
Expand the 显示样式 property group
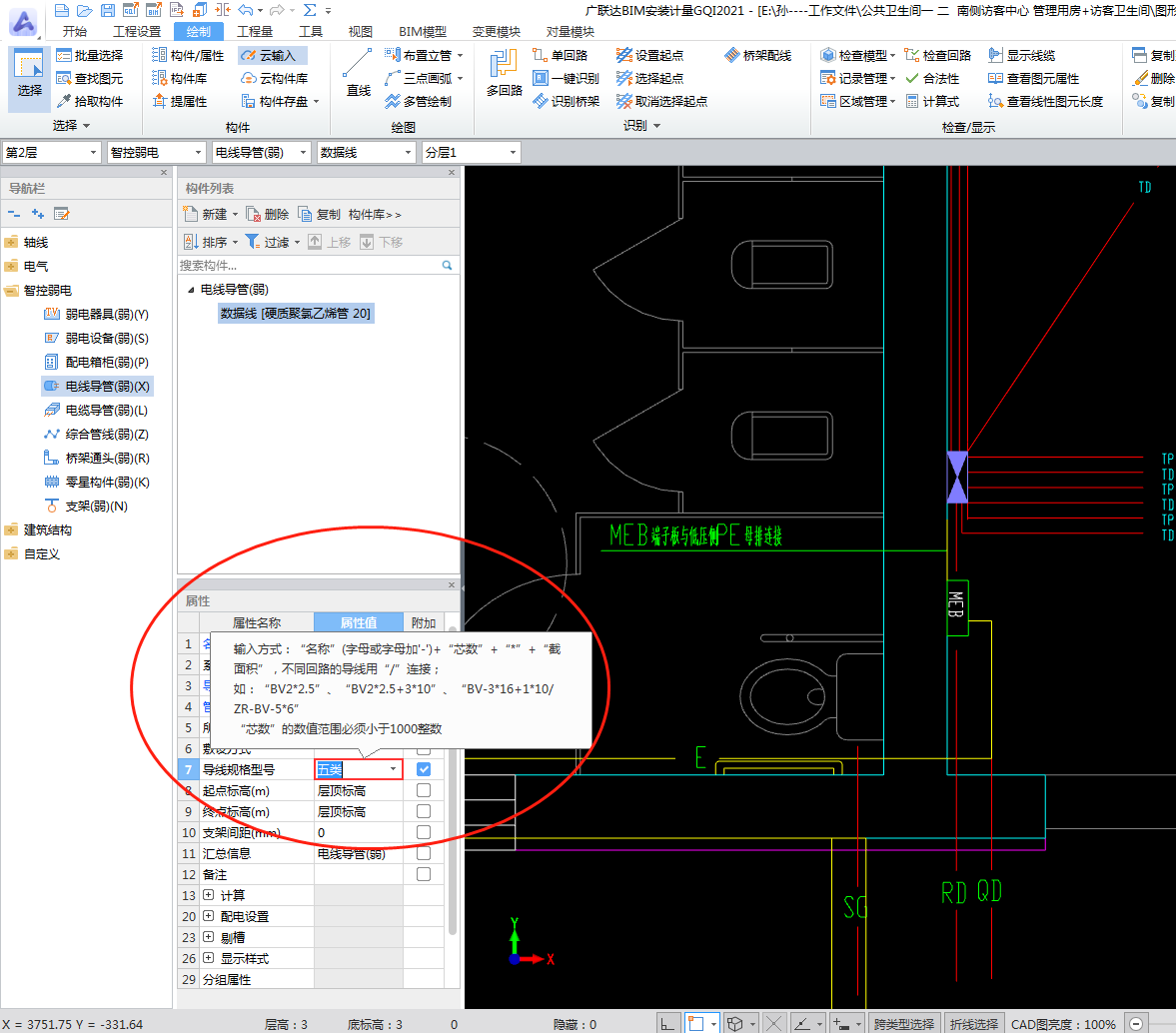pyautogui.click(x=209, y=958)
